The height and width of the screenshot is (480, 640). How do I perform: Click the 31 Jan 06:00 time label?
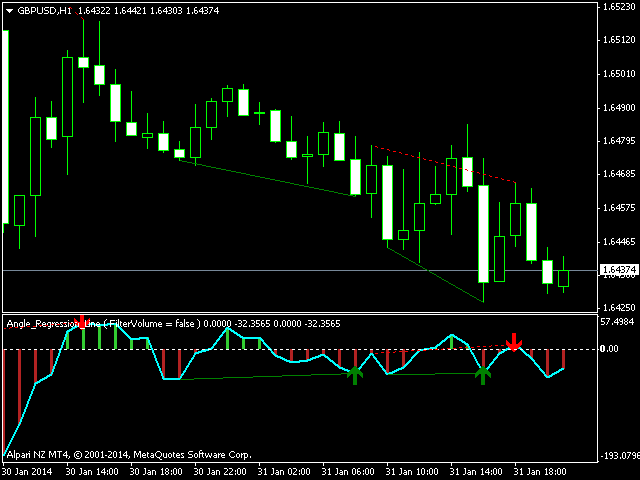(x=348, y=472)
